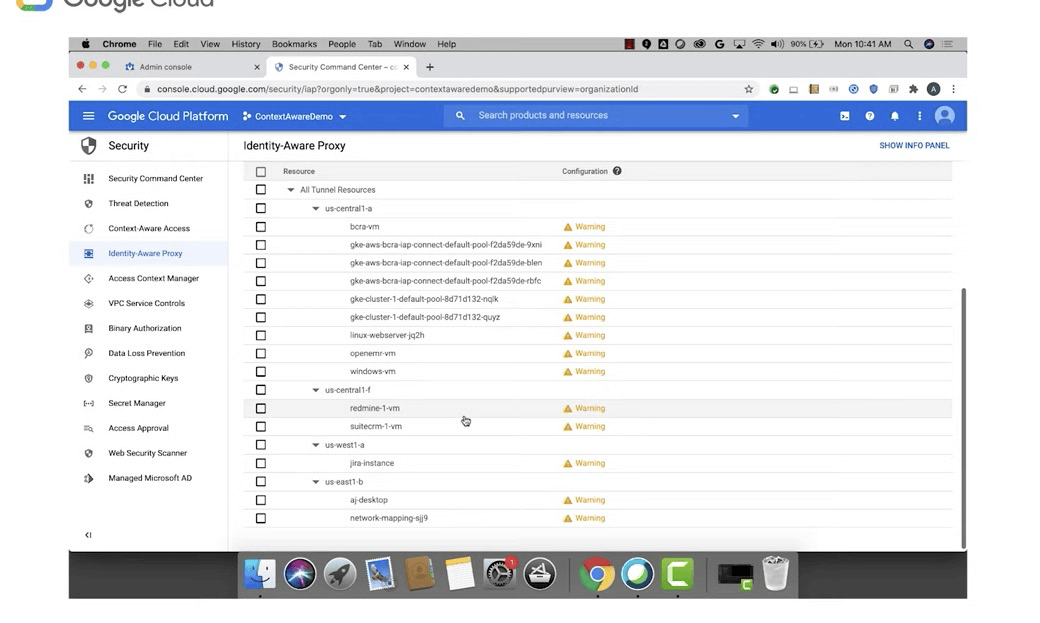Collapse the Security side menu arrow
The width and height of the screenshot is (1040, 623).
(88, 535)
